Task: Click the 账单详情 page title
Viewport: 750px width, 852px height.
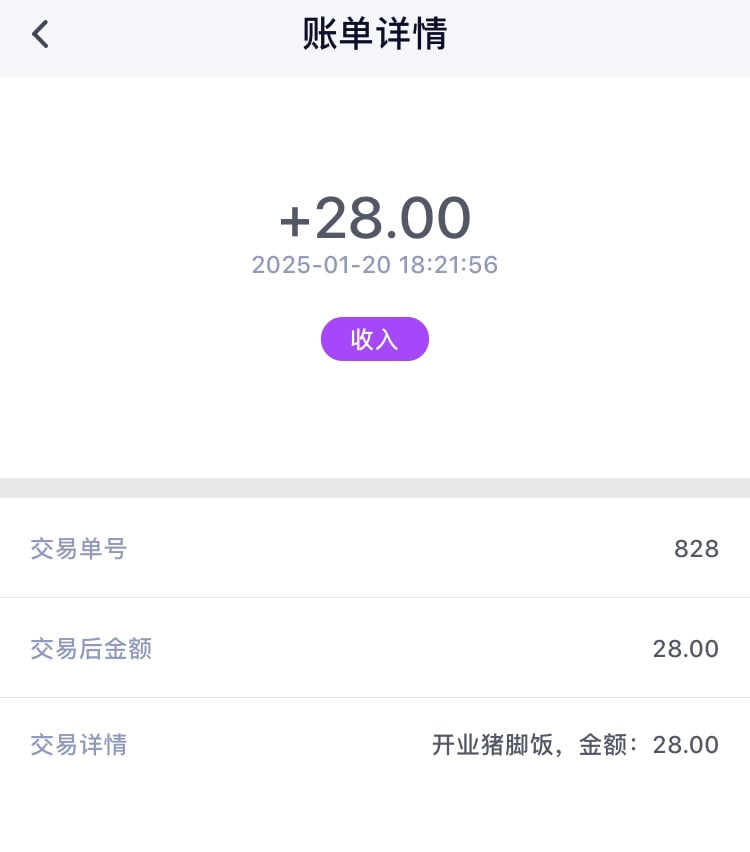Action: point(374,35)
